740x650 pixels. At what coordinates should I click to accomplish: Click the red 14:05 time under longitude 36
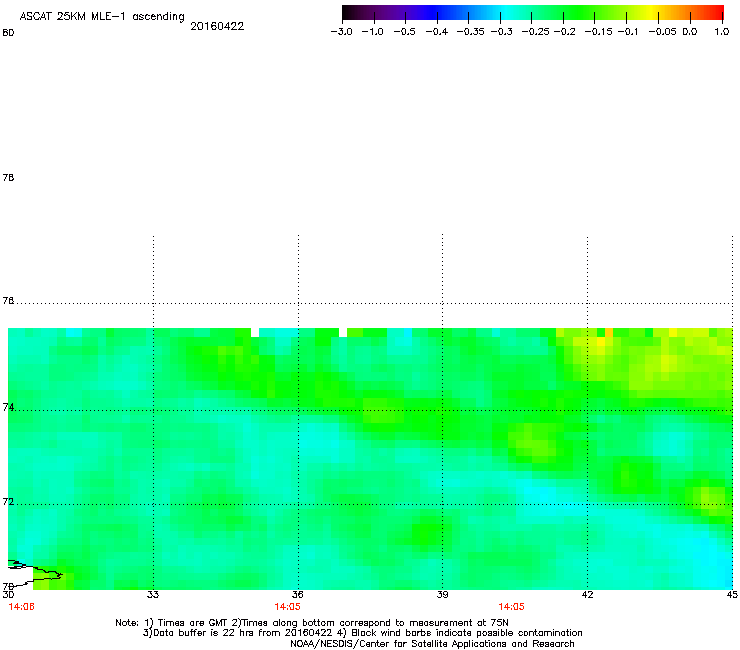coord(287,607)
